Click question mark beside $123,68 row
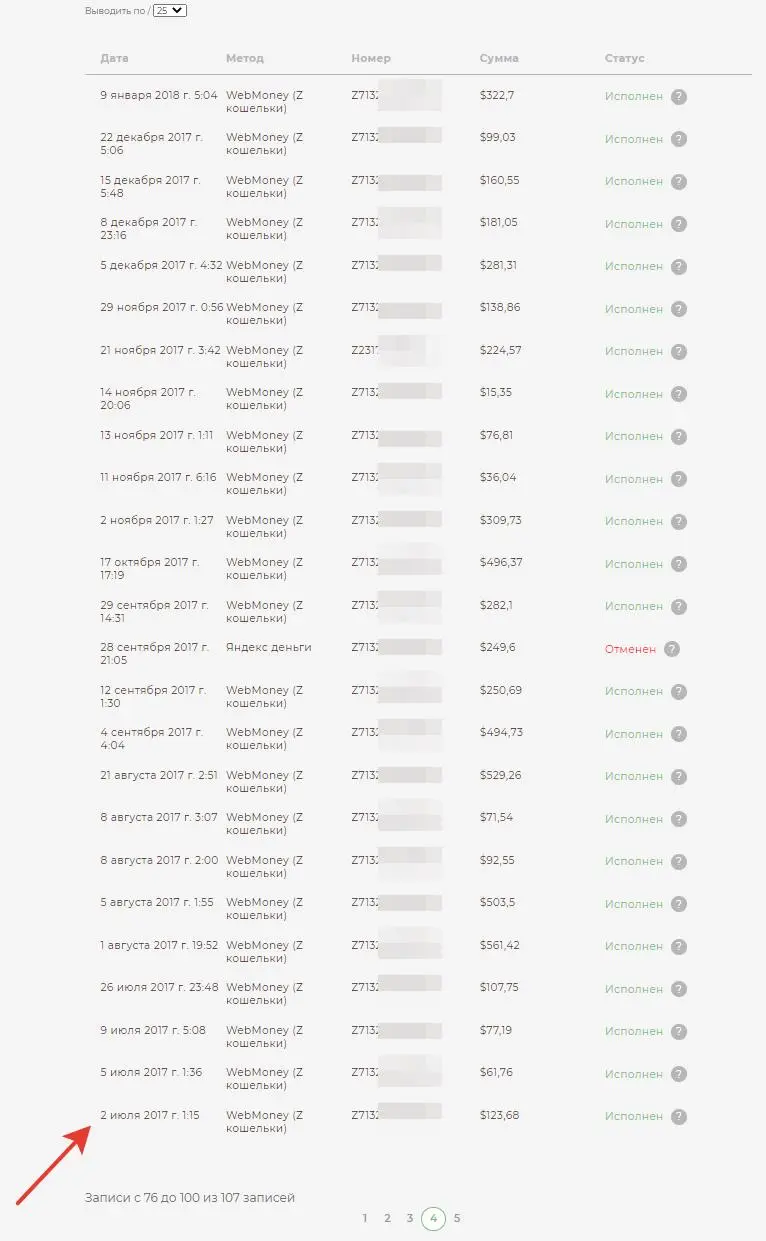Image resolution: width=766 pixels, height=1241 pixels. (x=679, y=1117)
